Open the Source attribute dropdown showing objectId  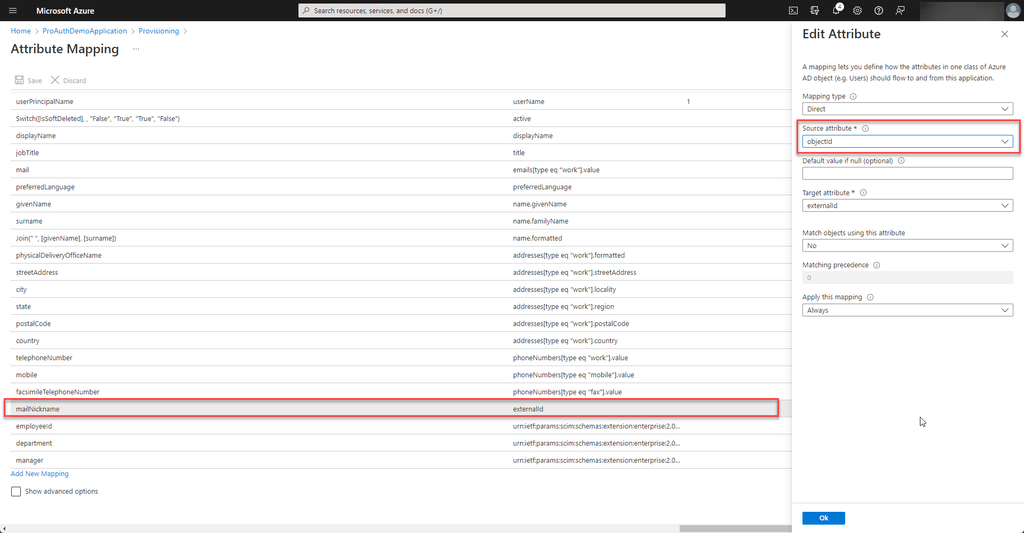(907, 142)
